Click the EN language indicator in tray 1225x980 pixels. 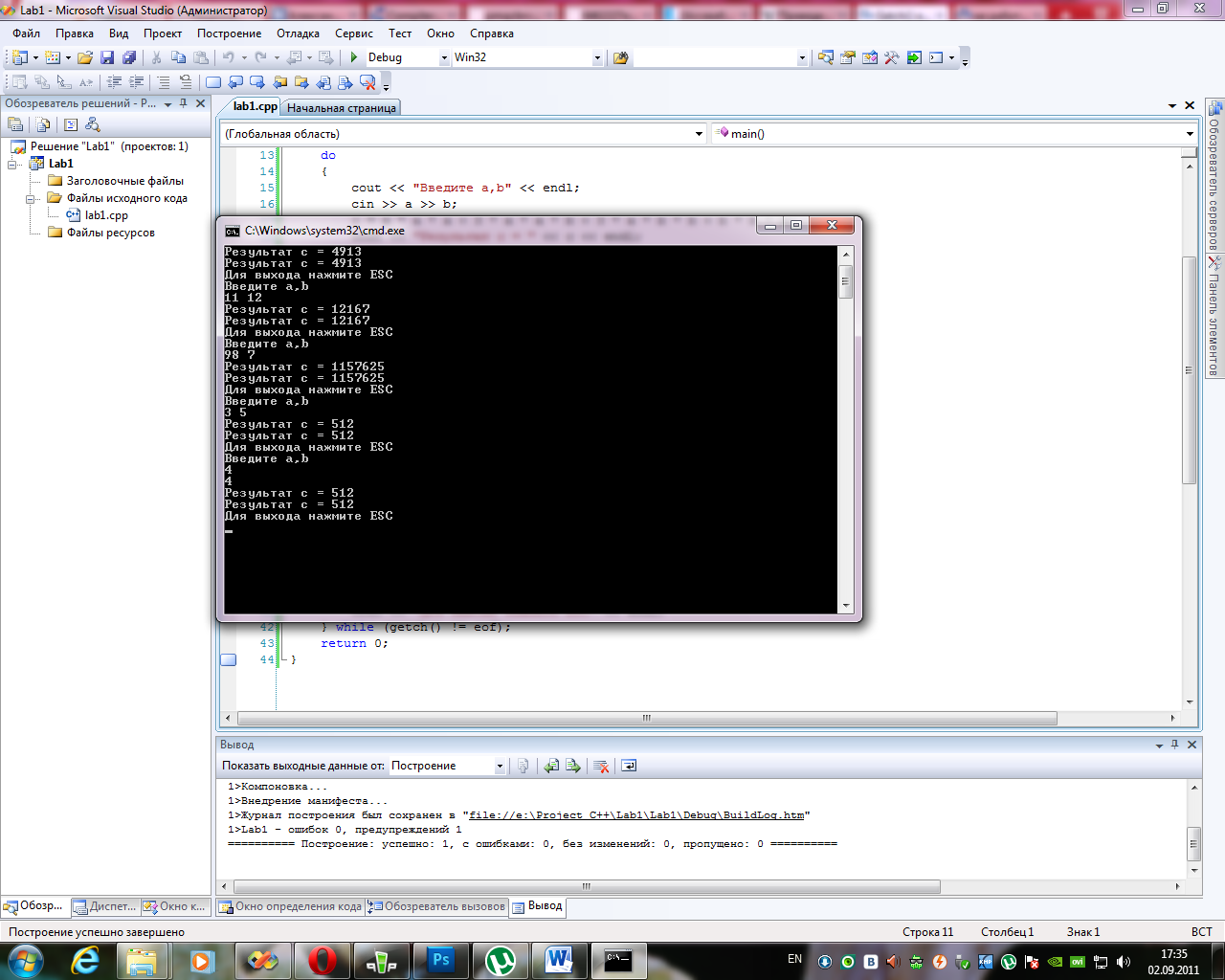(x=794, y=959)
